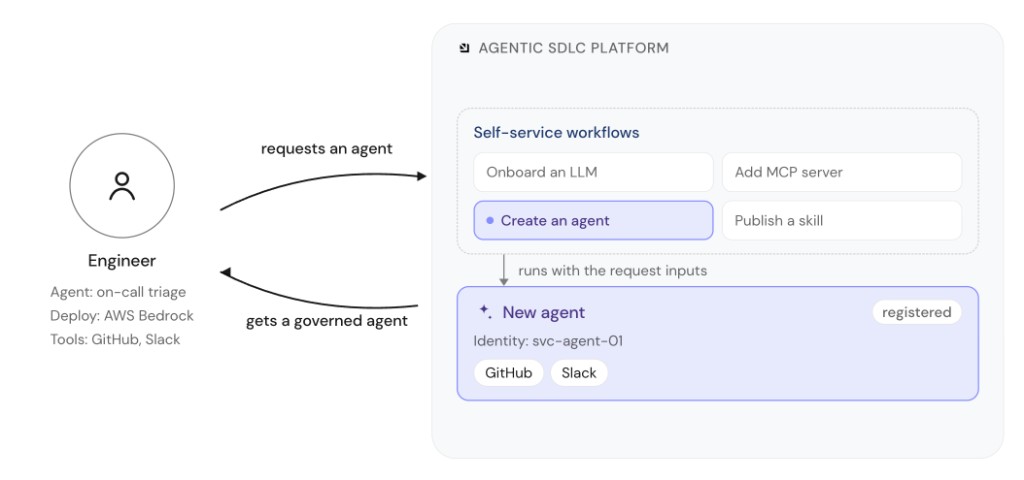Click the Engineer label
Screen dimensions: 1024x480
122,261
